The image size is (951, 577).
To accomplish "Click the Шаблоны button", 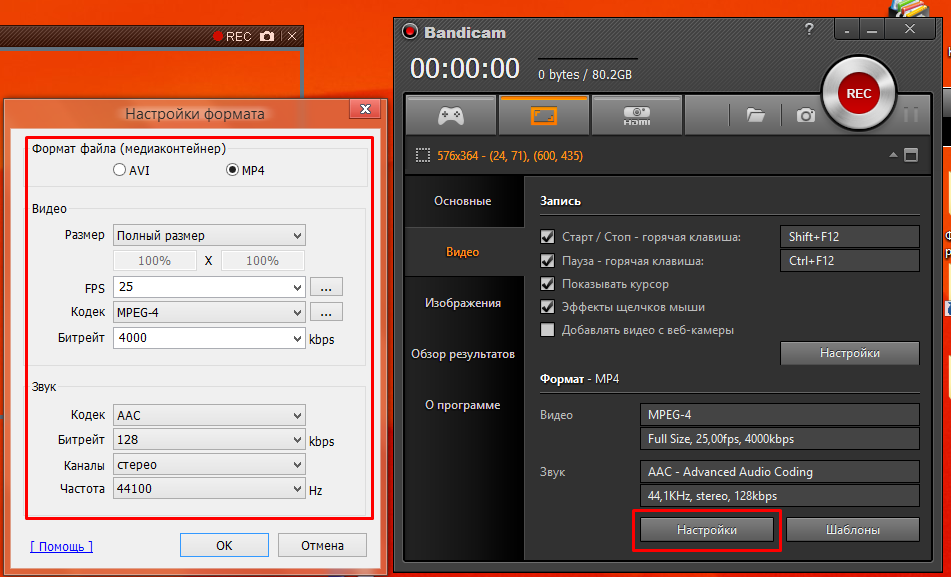I will (x=853, y=530).
